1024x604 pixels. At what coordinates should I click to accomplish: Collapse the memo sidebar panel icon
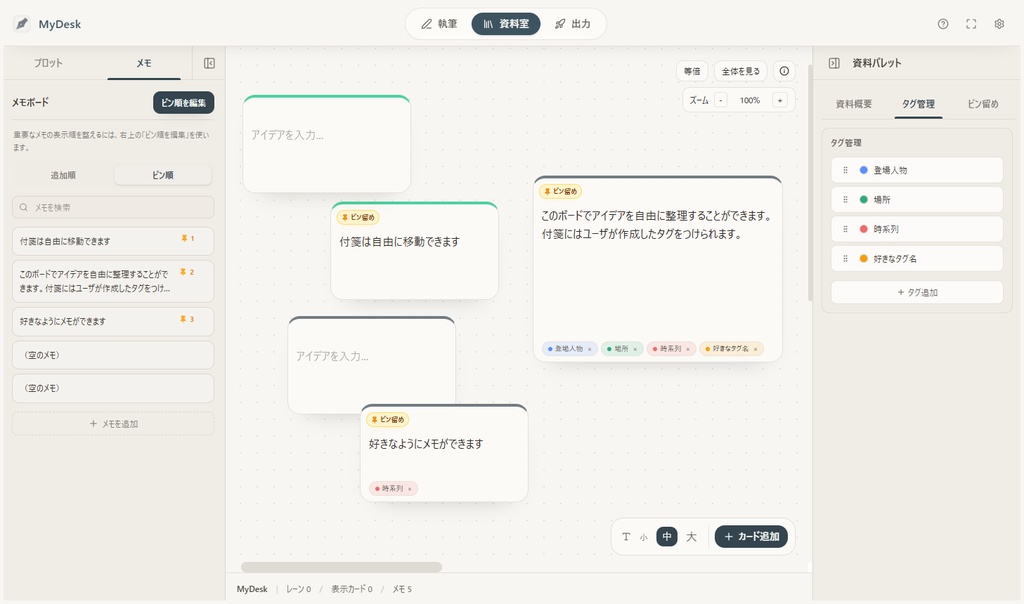208,62
